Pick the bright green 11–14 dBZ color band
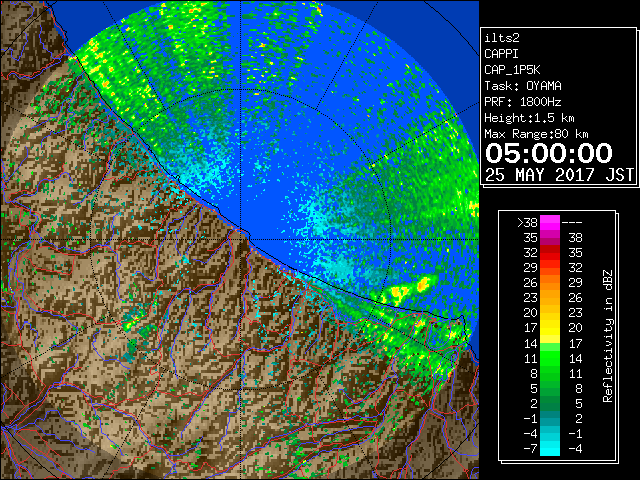The image size is (640, 480). pyautogui.click(x=550, y=358)
